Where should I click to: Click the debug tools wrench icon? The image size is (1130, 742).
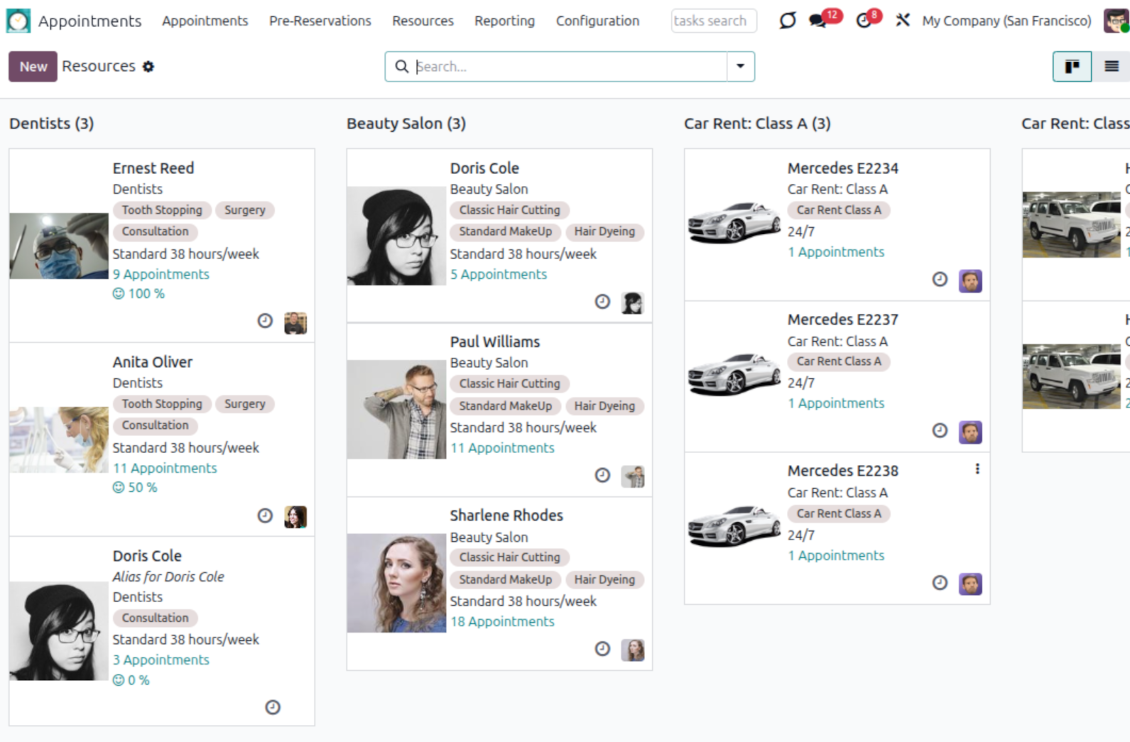(902, 21)
